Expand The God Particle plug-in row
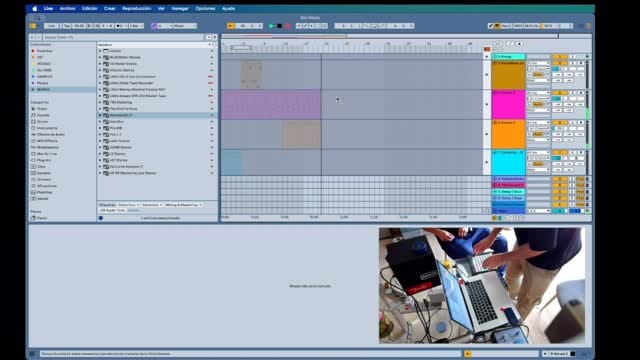This screenshot has height=360, width=640. [100, 109]
